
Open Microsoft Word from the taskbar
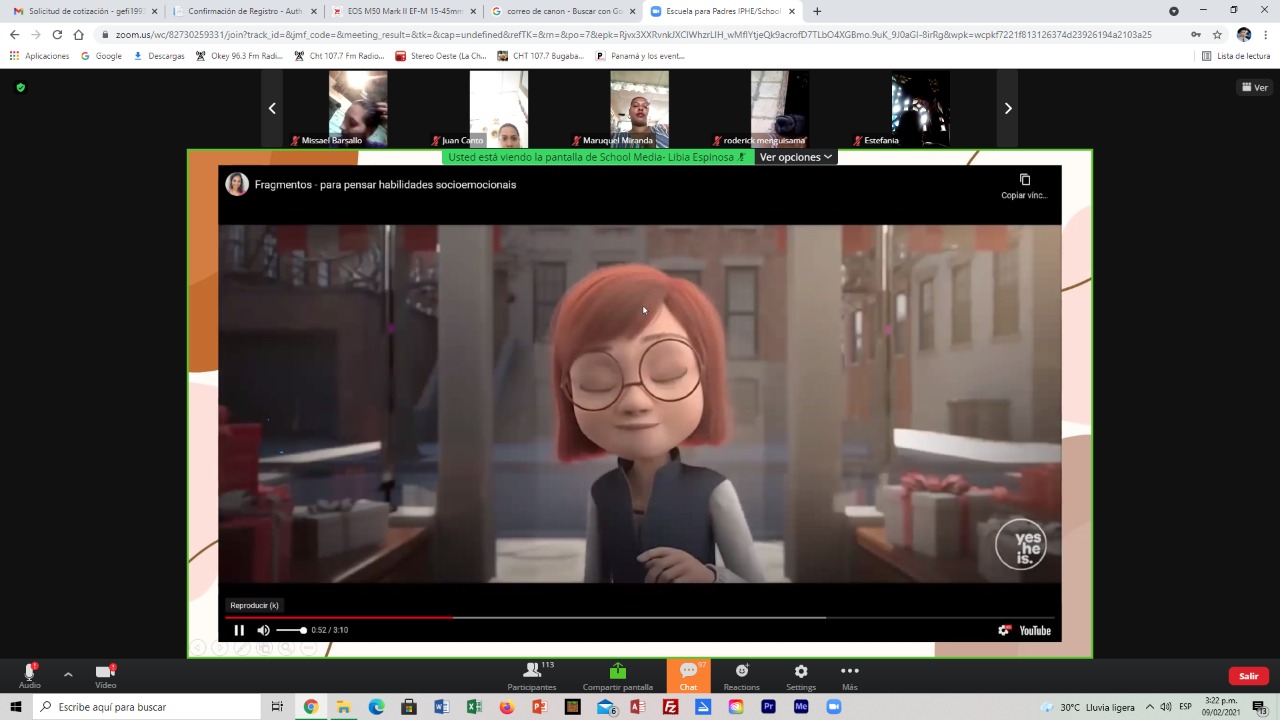pos(441,707)
